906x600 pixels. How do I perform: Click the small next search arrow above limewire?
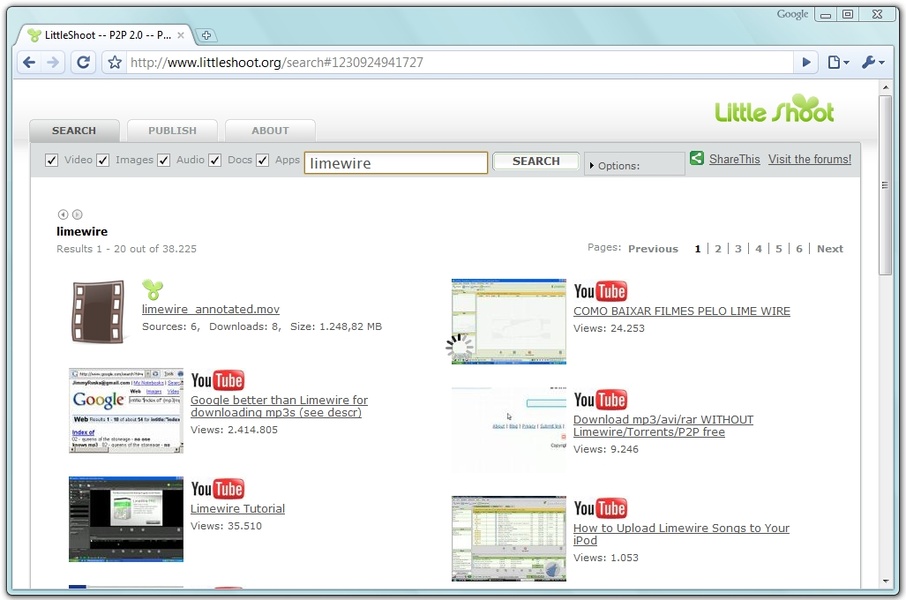click(x=77, y=214)
